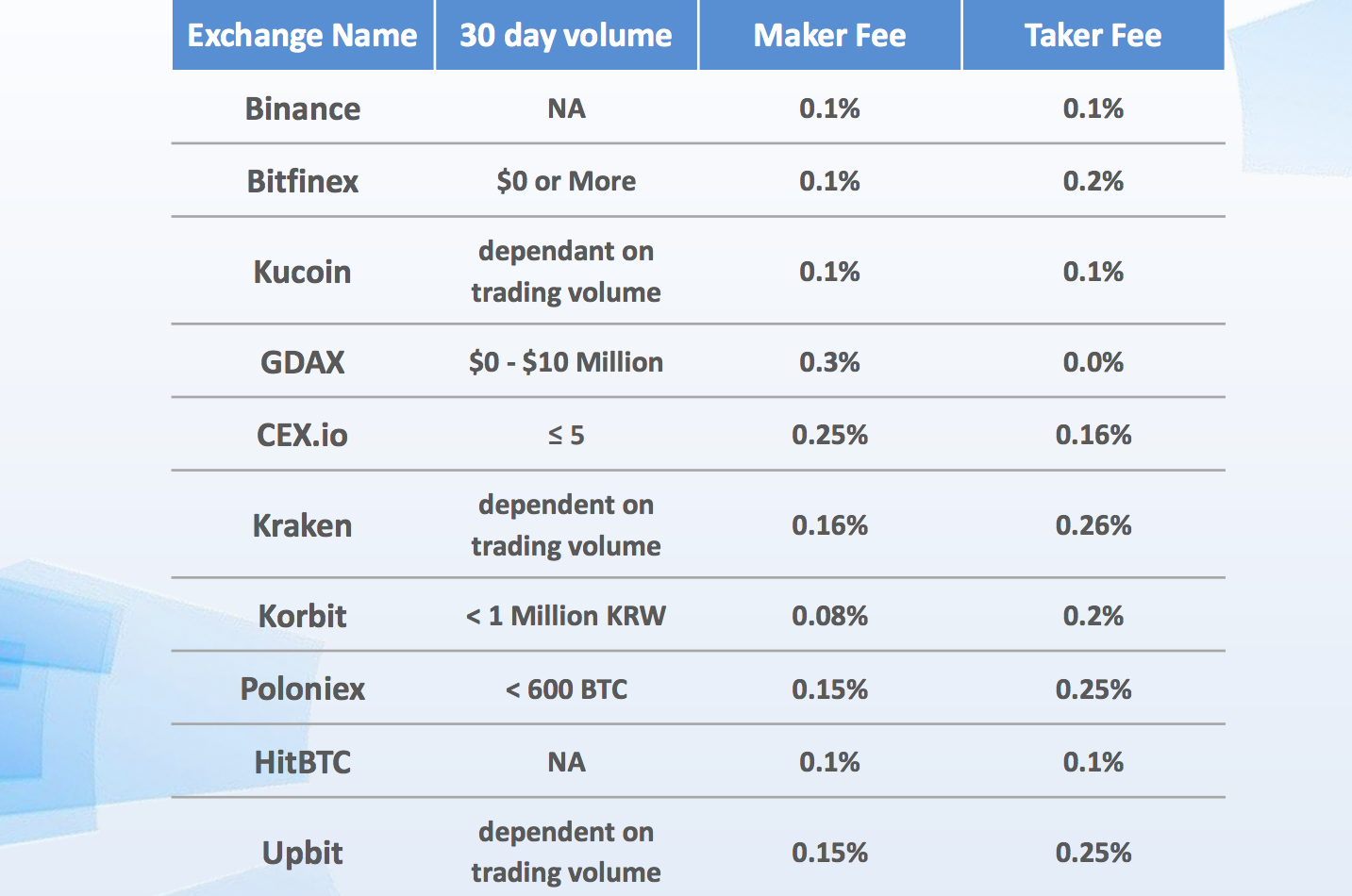Select the GDAX exchange cell
The image size is (1352, 896).
coord(302,362)
